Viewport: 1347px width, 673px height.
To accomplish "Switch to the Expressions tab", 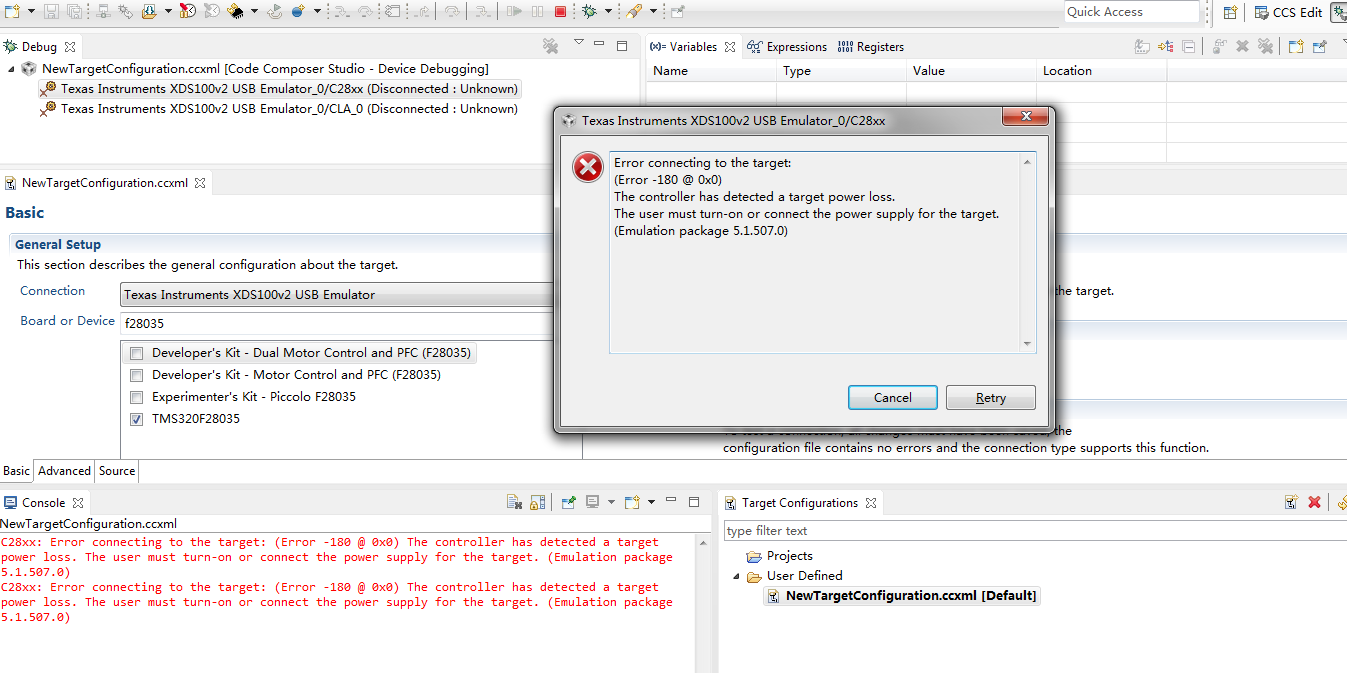I will [787, 46].
